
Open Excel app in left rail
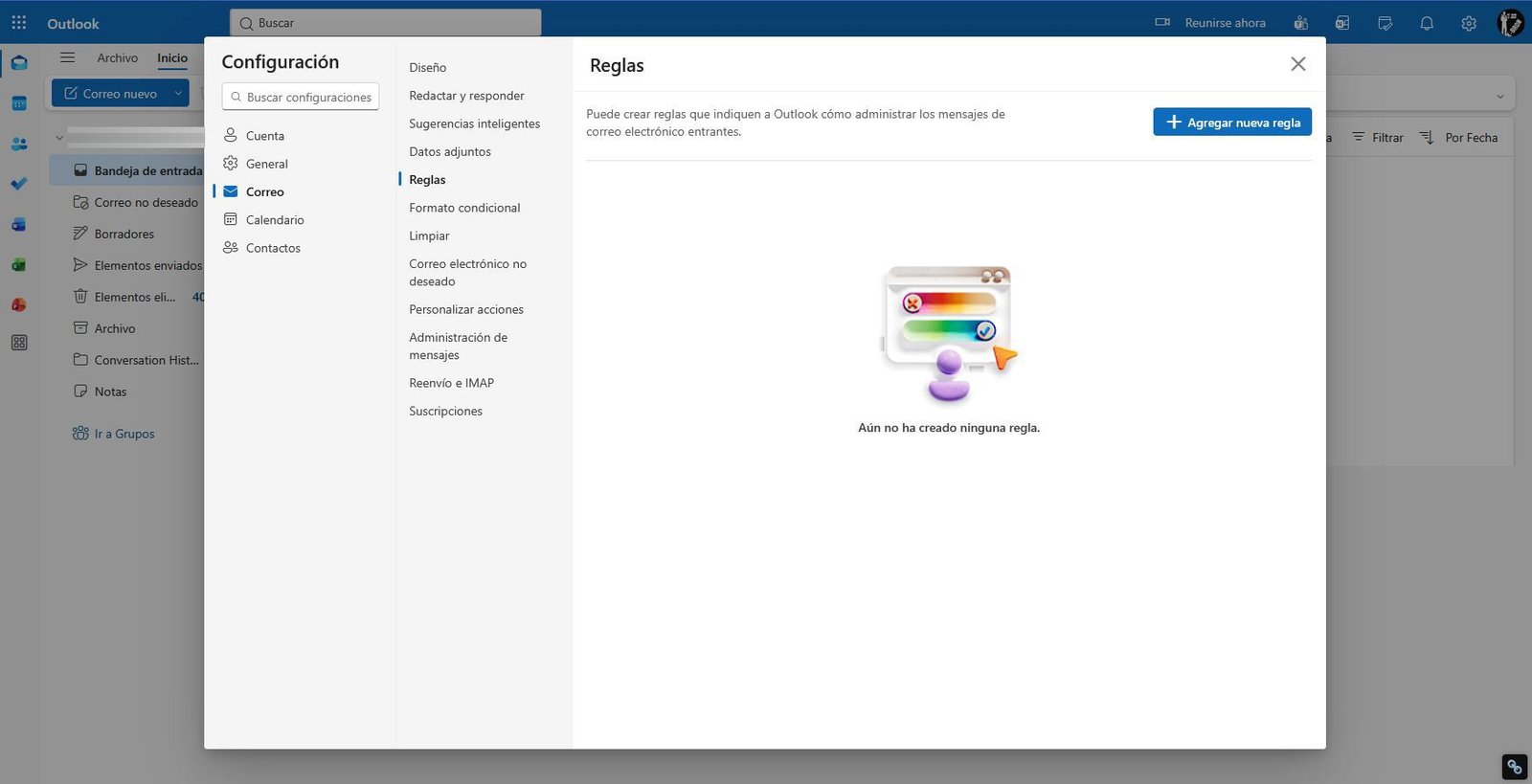pos(19,264)
